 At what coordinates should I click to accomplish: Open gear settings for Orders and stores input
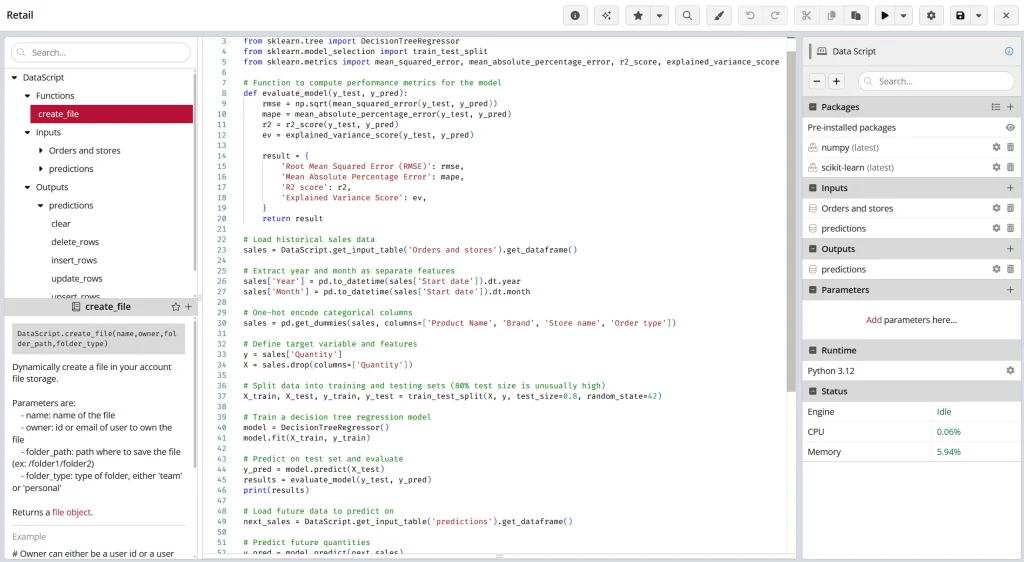click(x=997, y=208)
